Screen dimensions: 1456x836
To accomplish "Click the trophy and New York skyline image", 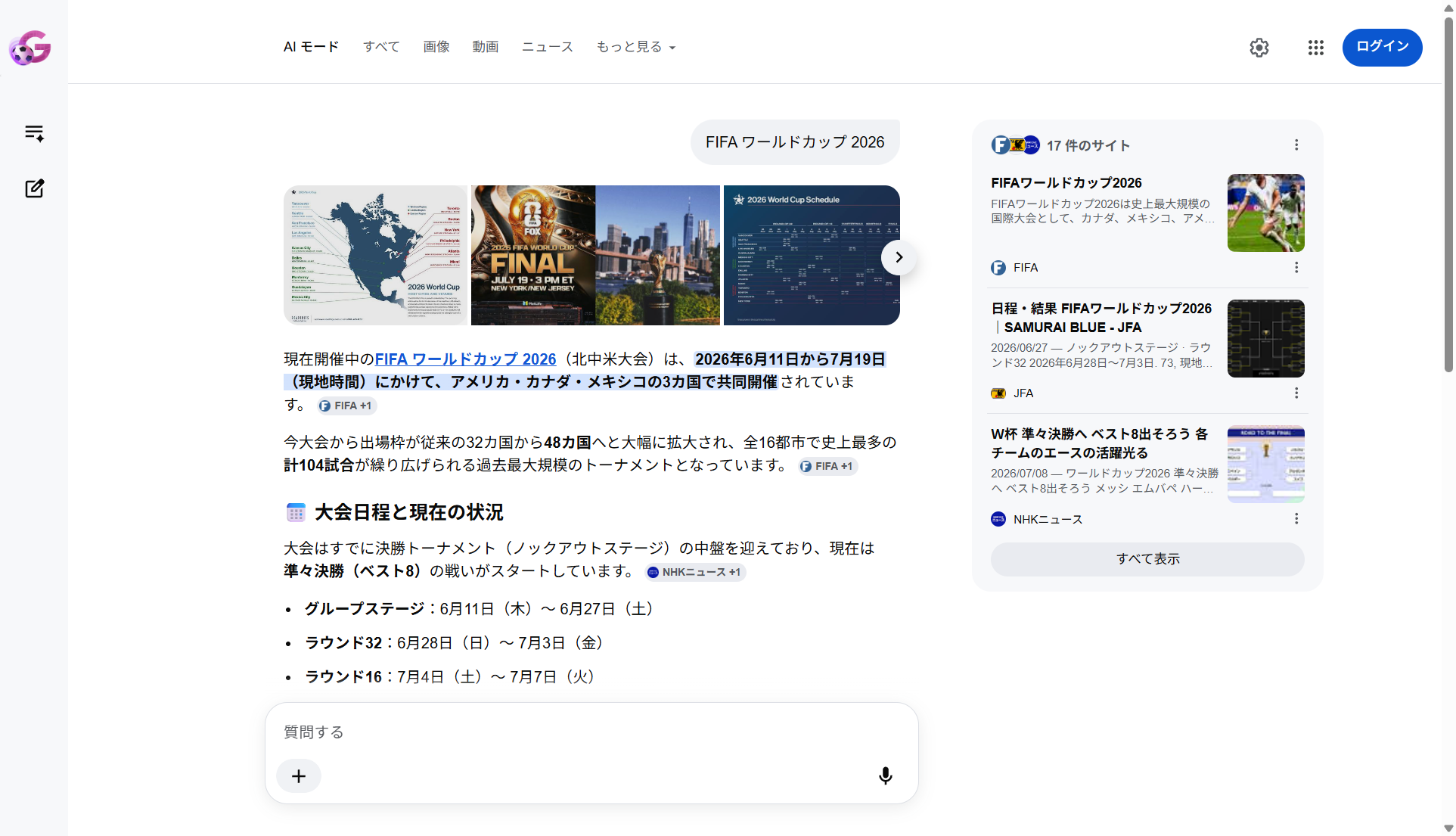I will [658, 256].
